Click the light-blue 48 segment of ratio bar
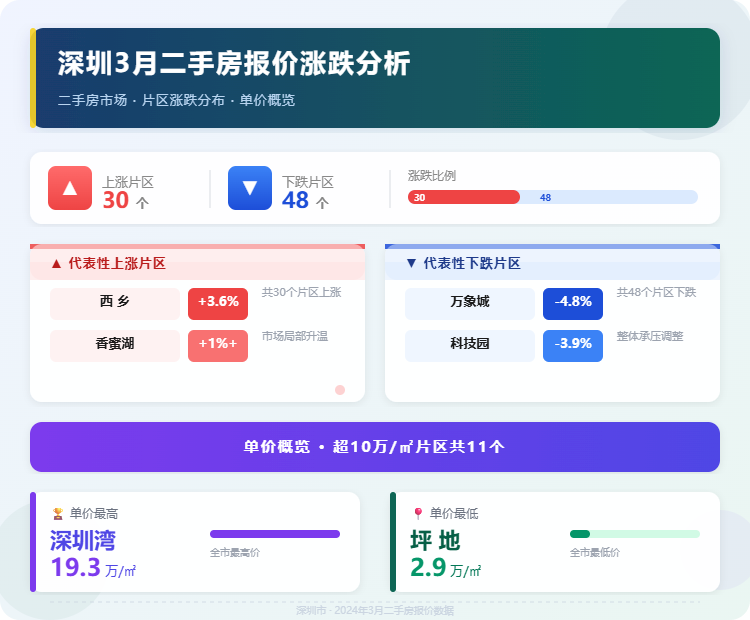Viewport: 750px width, 620px height. [x=609, y=197]
